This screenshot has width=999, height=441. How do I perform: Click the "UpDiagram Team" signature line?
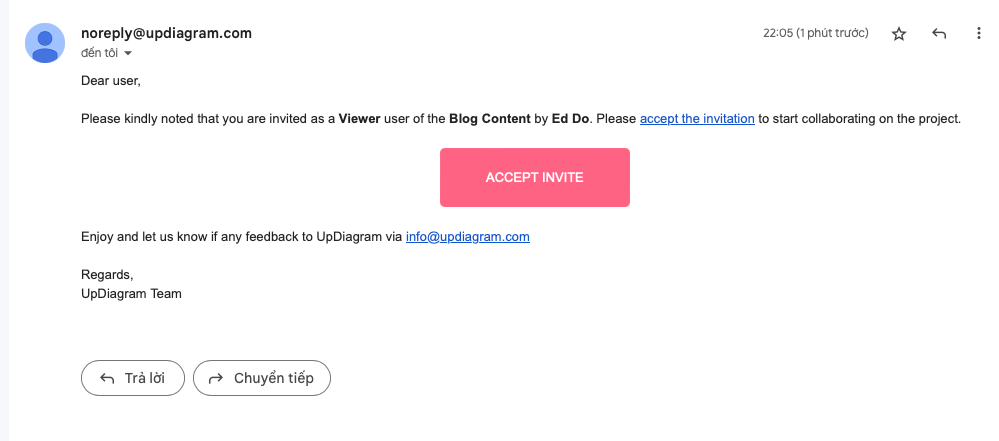pyautogui.click(x=131, y=294)
